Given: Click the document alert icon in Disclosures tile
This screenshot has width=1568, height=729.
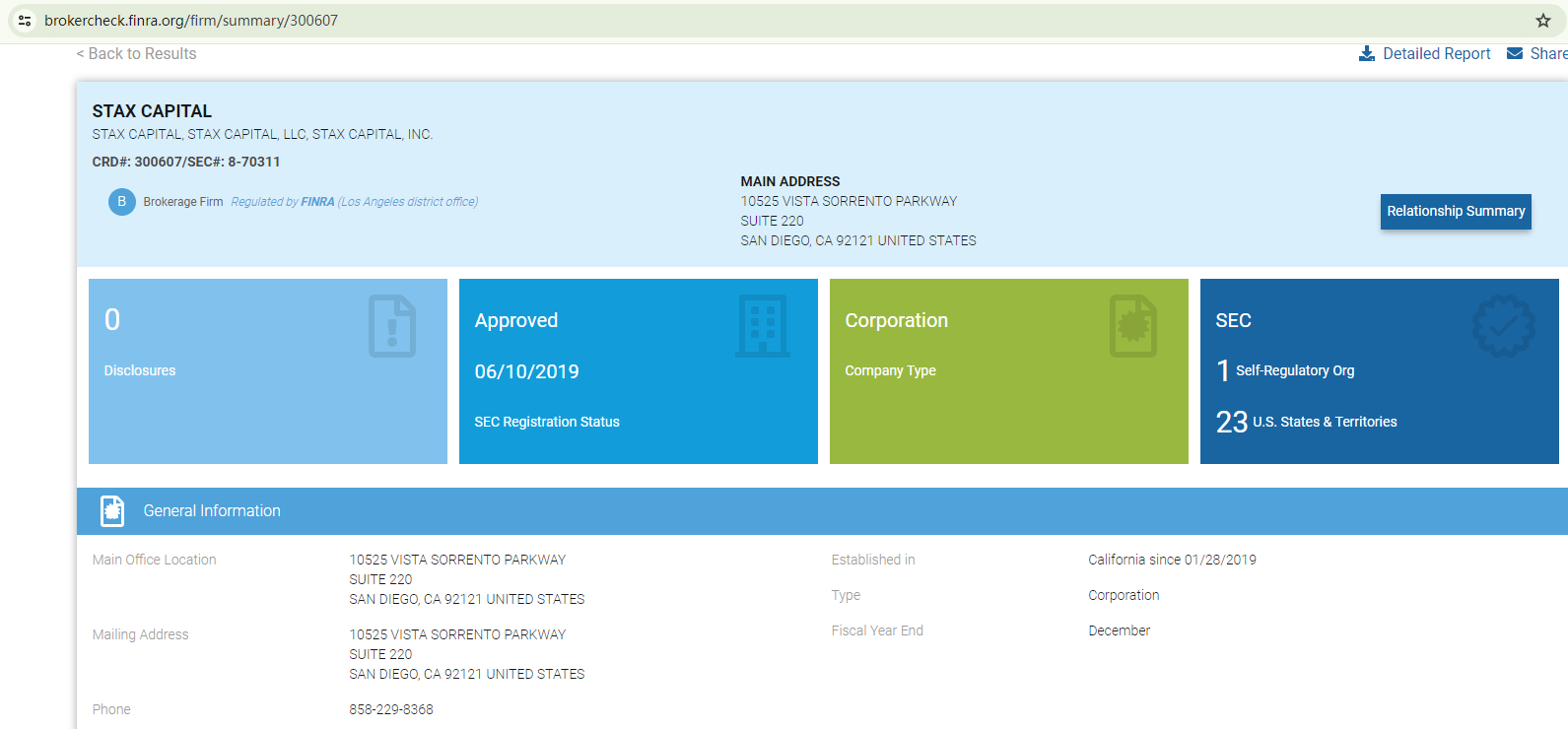Looking at the screenshot, I should [x=391, y=326].
